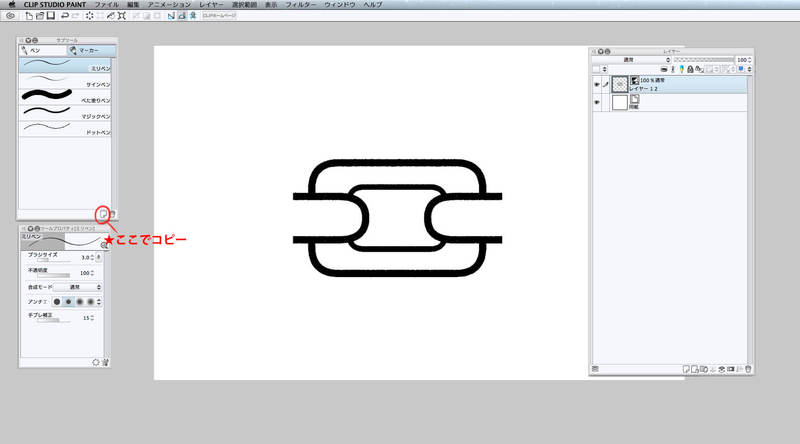
Task: Open the CLIP STUDIO PAINT application menu
Action: pos(55,5)
